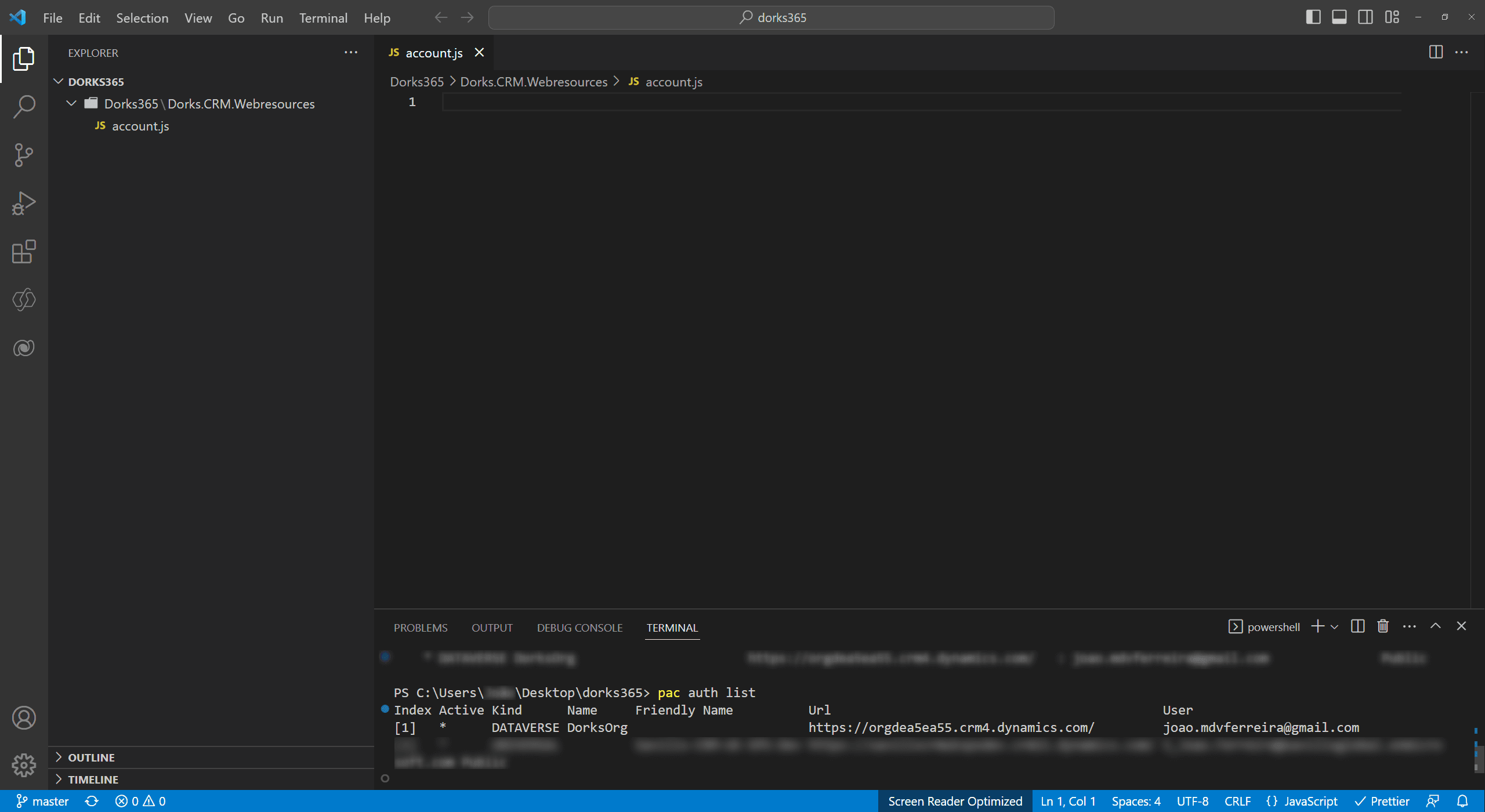The width and height of the screenshot is (1485, 812).
Task: Collapse the DORKS365 workspace section
Action: [x=211, y=82]
